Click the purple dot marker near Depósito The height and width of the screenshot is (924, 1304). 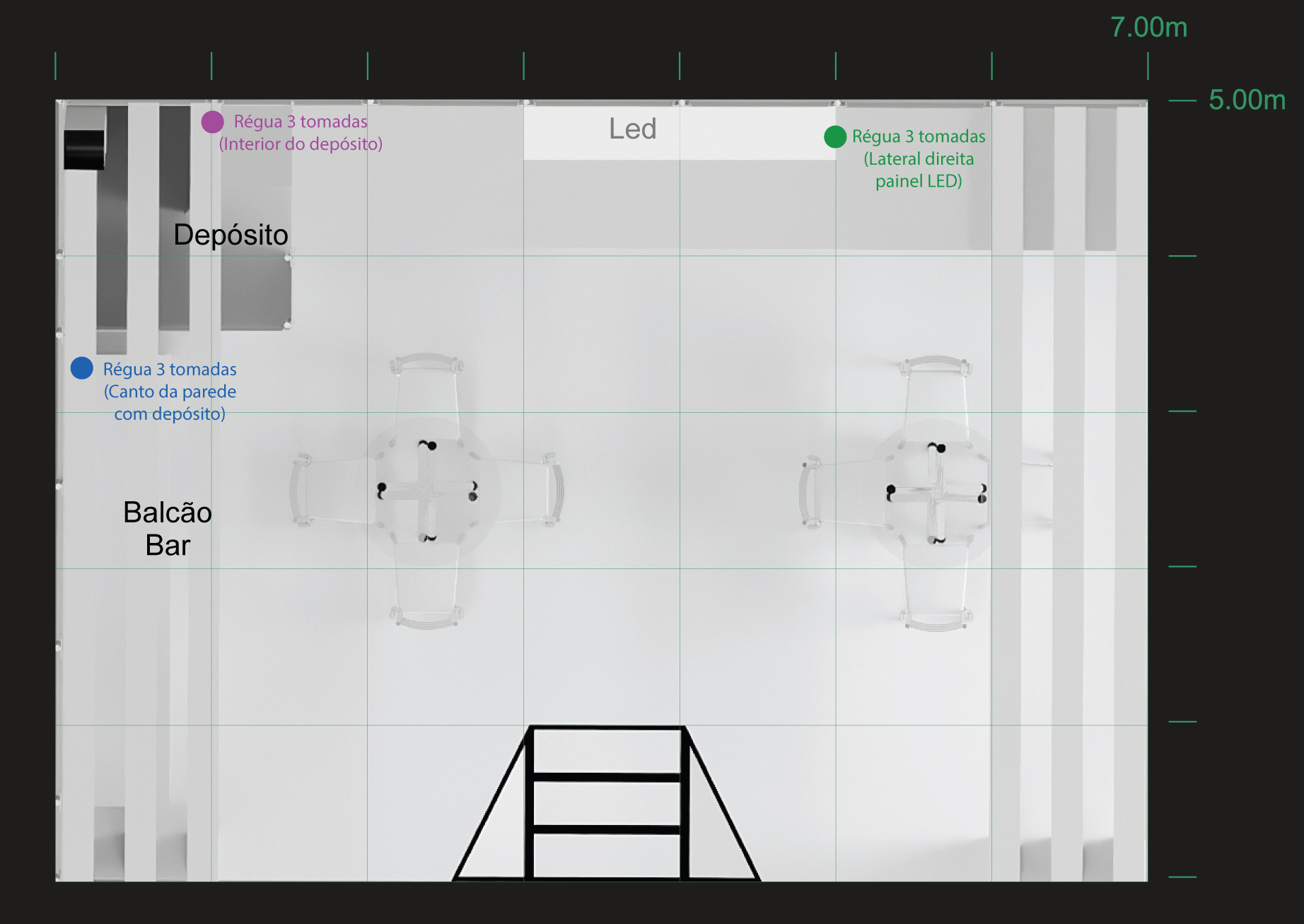pyautogui.click(x=212, y=122)
